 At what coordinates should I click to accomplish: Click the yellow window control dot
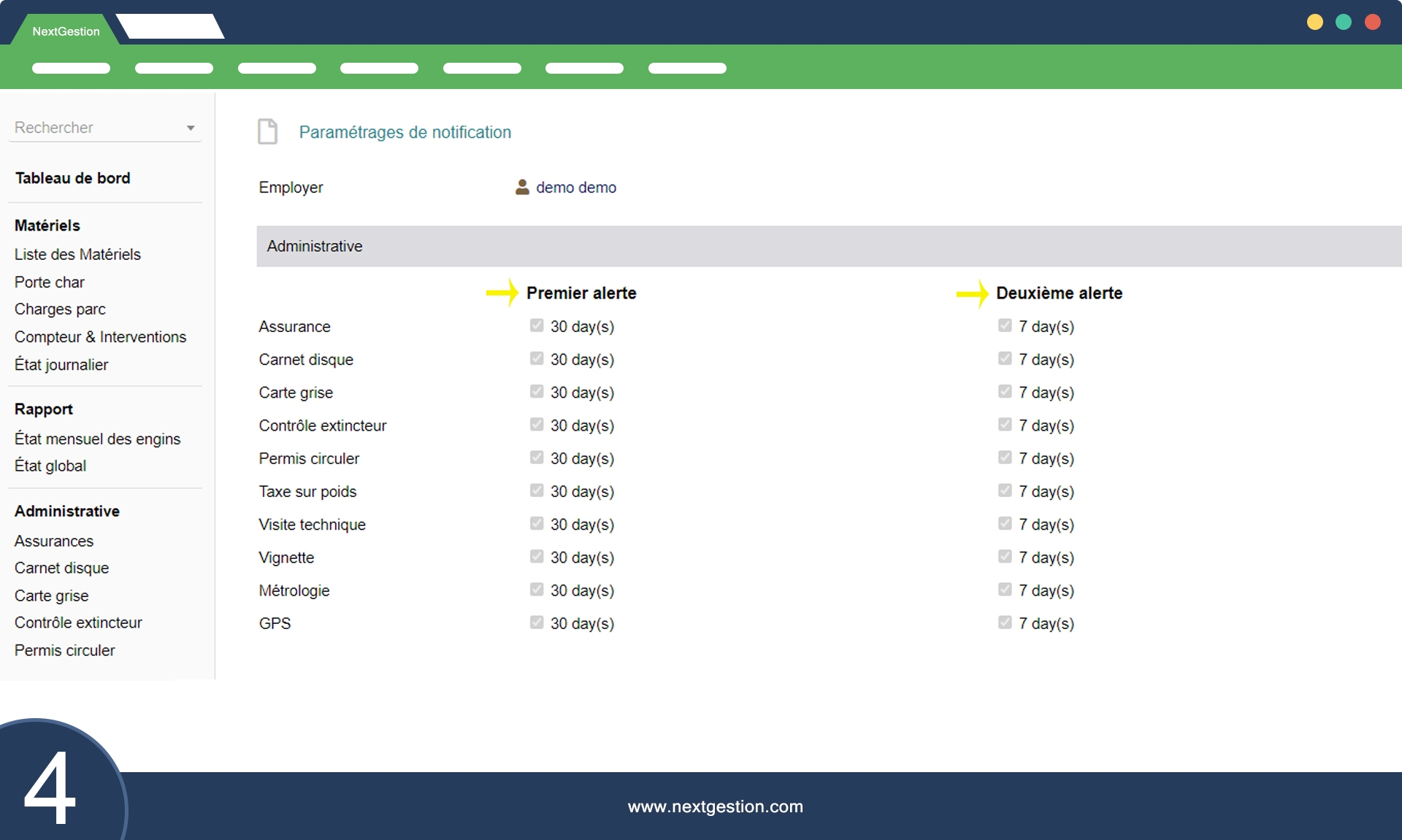pos(1314,22)
